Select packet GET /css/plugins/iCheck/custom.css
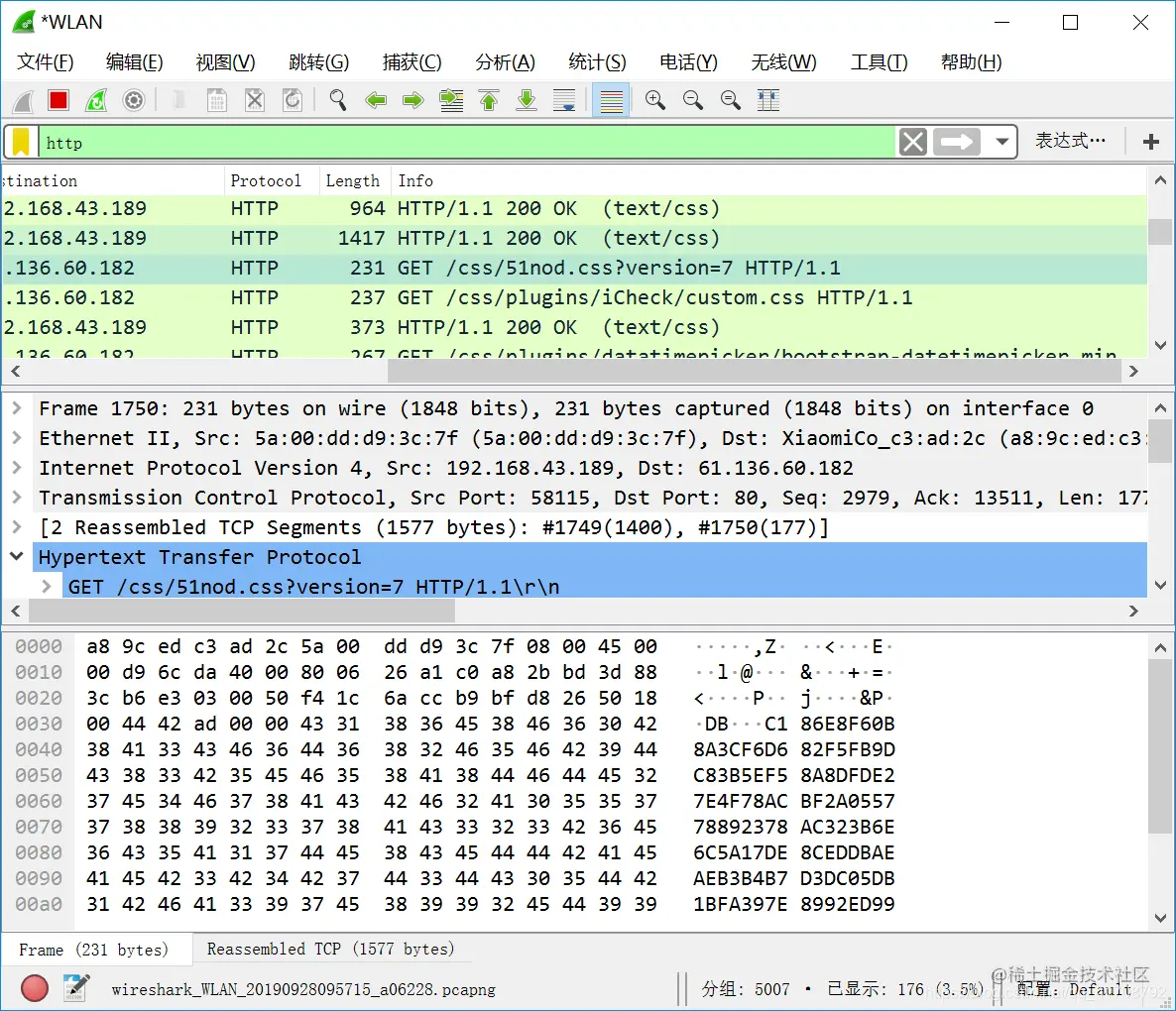Image resolution: width=1176 pixels, height=1011 pixels. [574, 297]
